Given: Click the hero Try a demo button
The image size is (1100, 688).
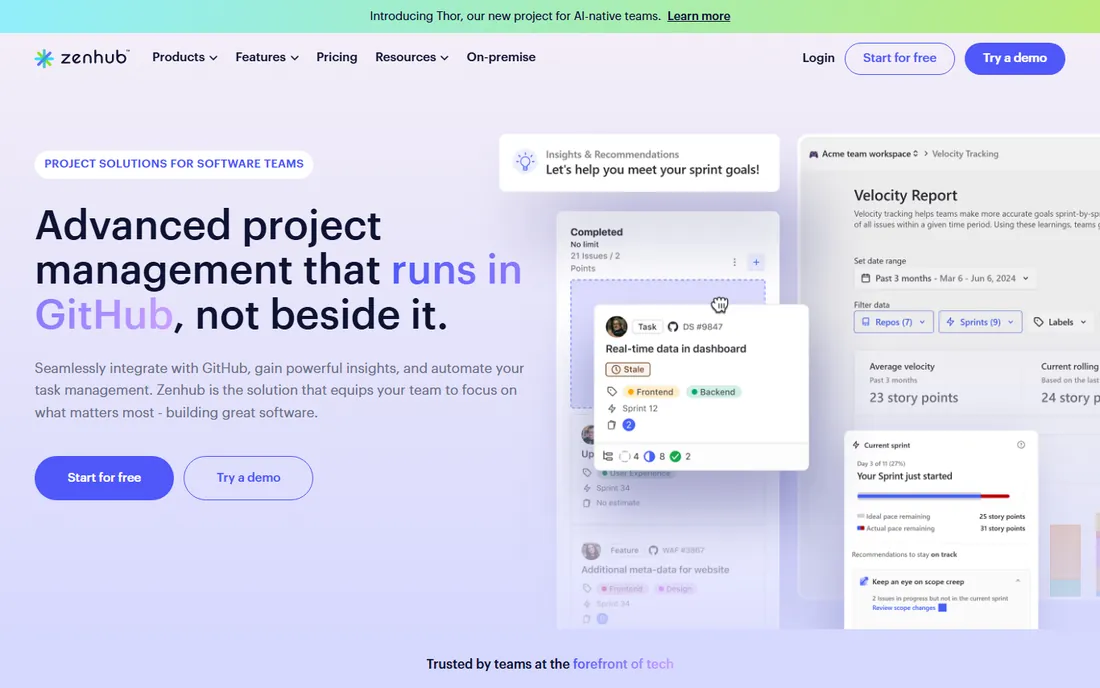Looking at the screenshot, I should (248, 478).
